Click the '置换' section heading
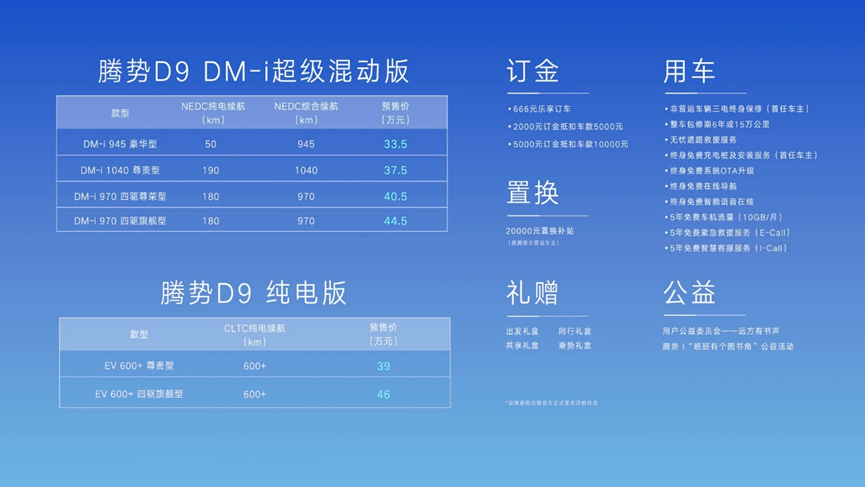 click(533, 193)
